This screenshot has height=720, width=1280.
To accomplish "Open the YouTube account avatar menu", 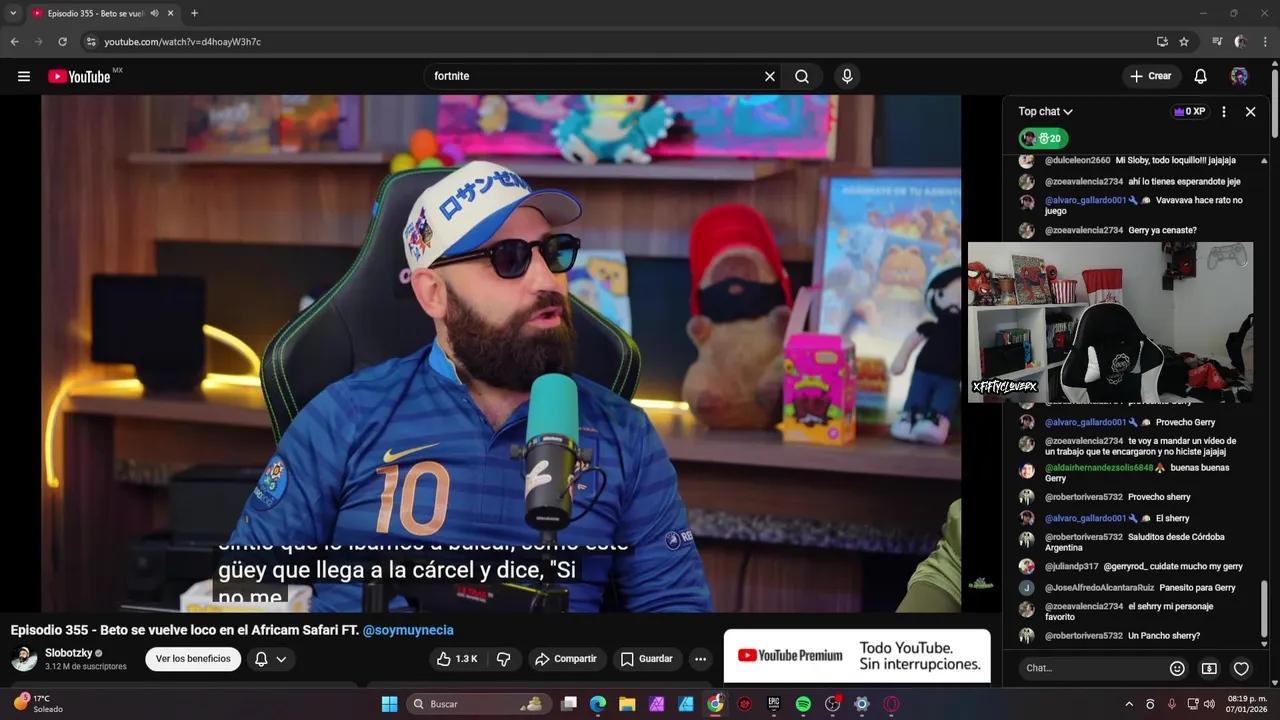I will click(1239, 76).
